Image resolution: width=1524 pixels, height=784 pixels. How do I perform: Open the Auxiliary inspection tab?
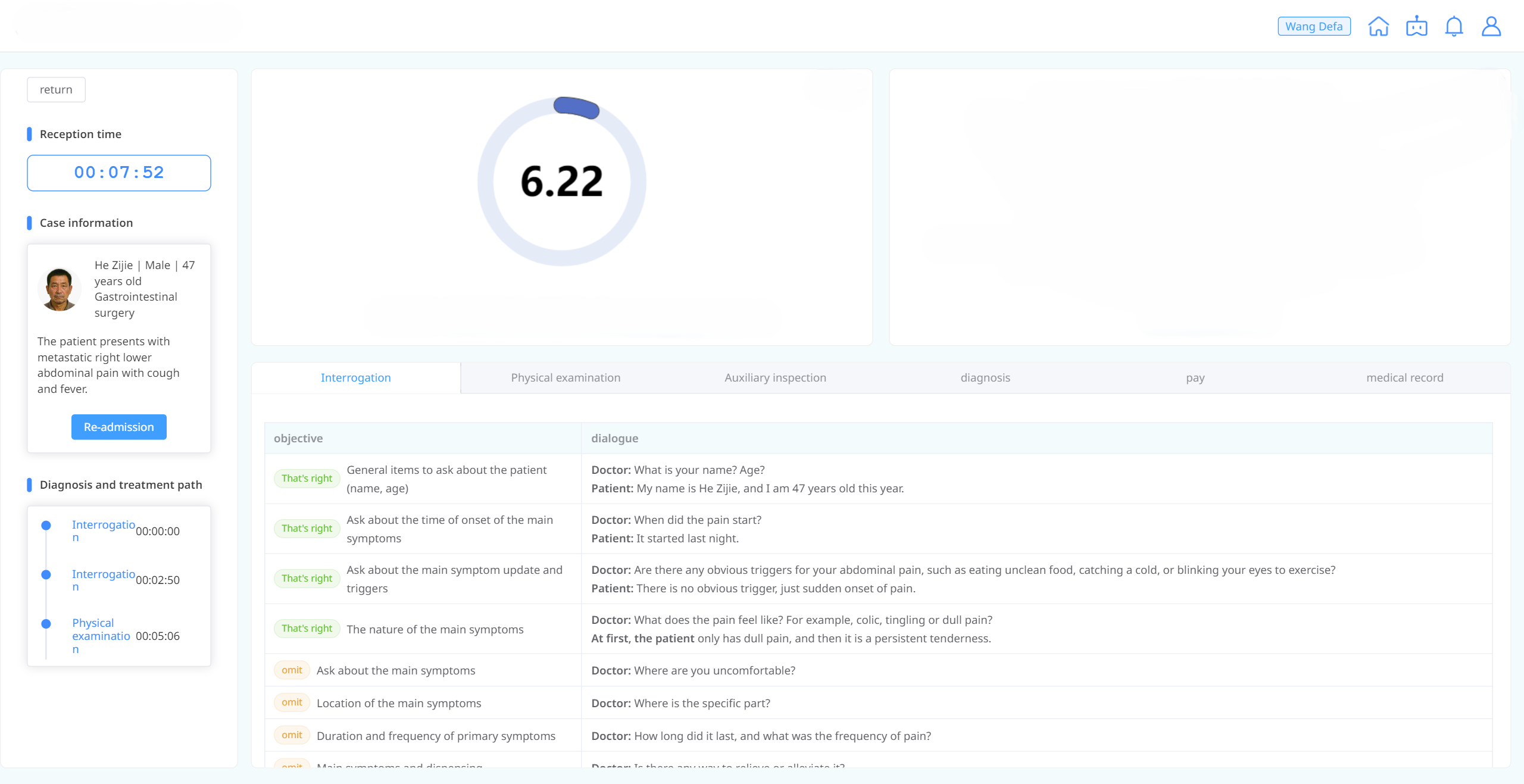tap(775, 378)
